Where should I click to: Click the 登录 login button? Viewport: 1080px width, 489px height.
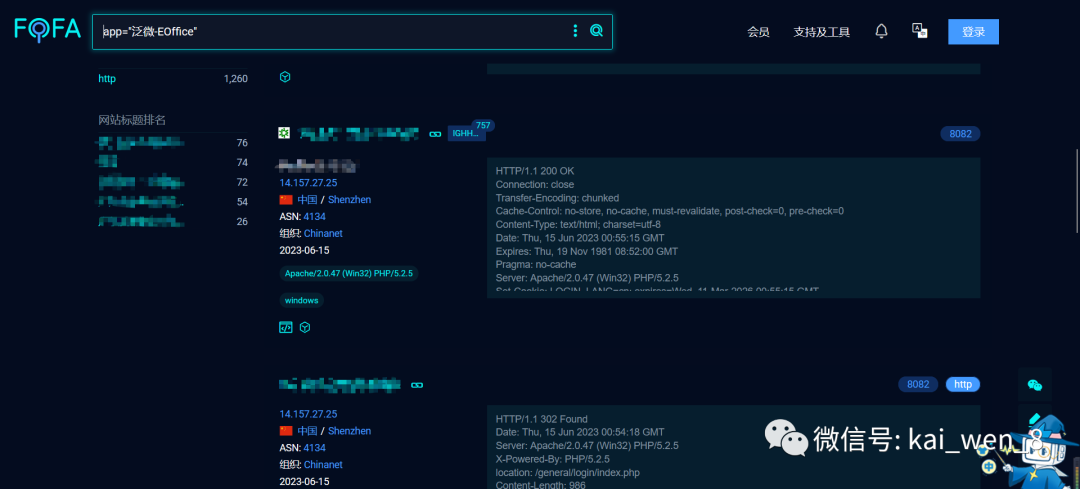[973, 32]
